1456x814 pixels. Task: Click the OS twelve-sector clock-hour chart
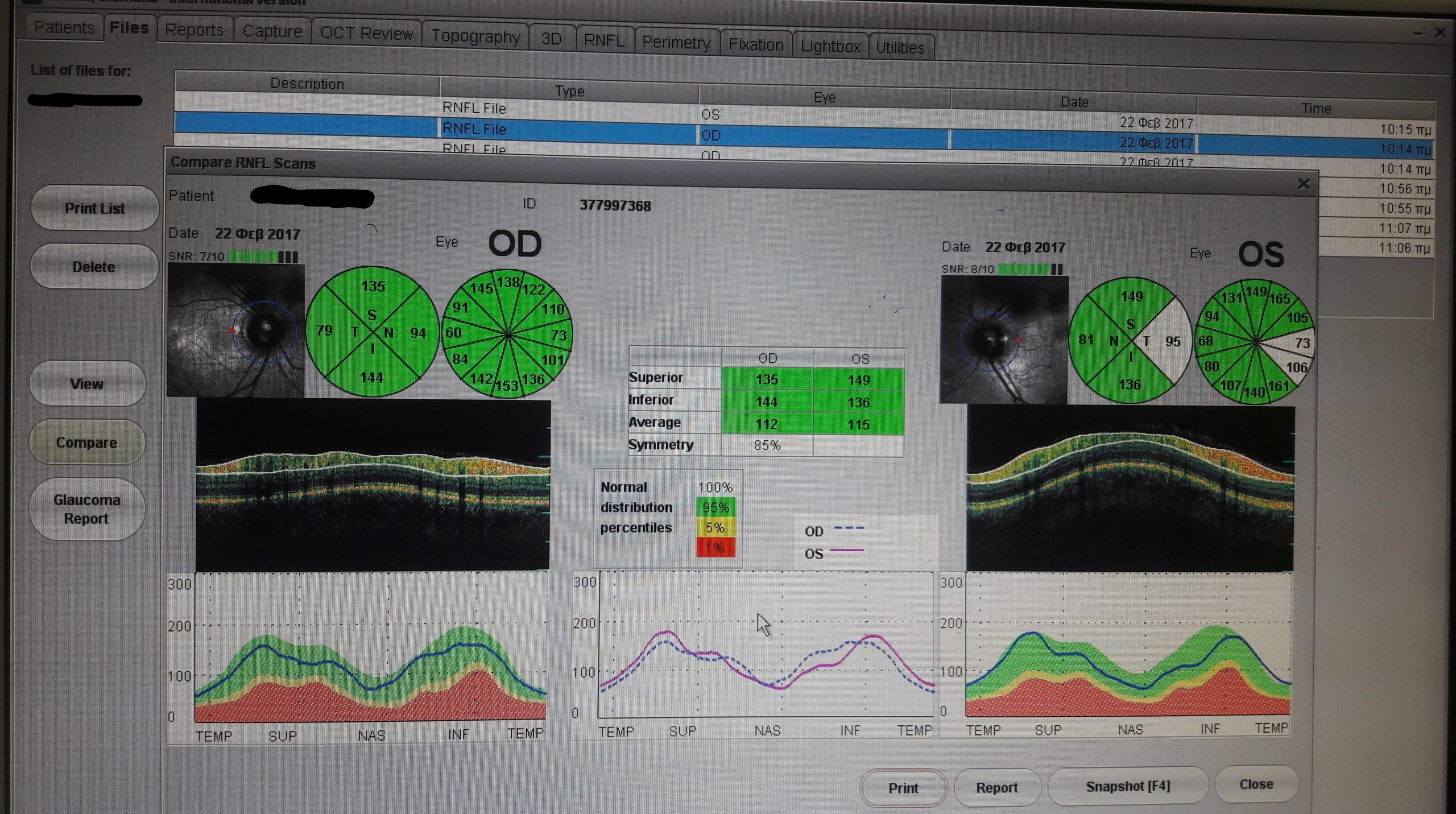tap(1255, 342)
